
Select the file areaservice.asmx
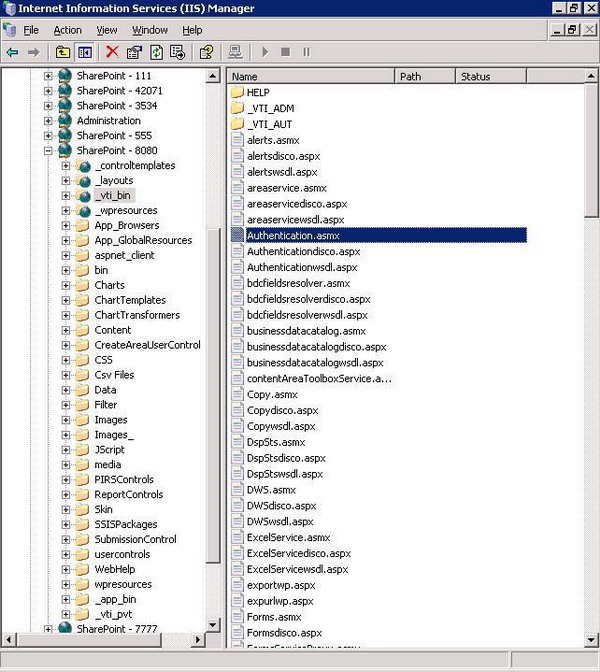click(x=287, y=188)
